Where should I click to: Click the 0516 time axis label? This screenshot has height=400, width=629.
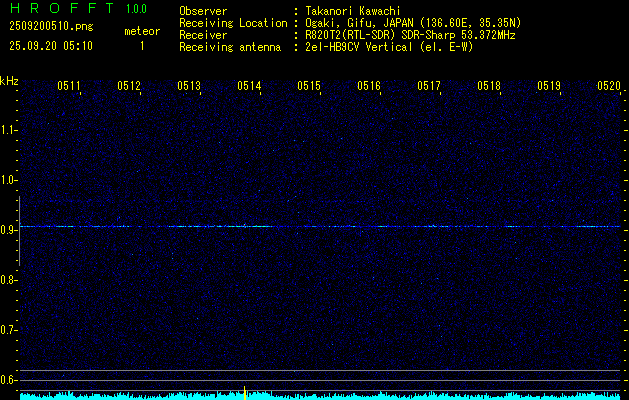[369, 85]
